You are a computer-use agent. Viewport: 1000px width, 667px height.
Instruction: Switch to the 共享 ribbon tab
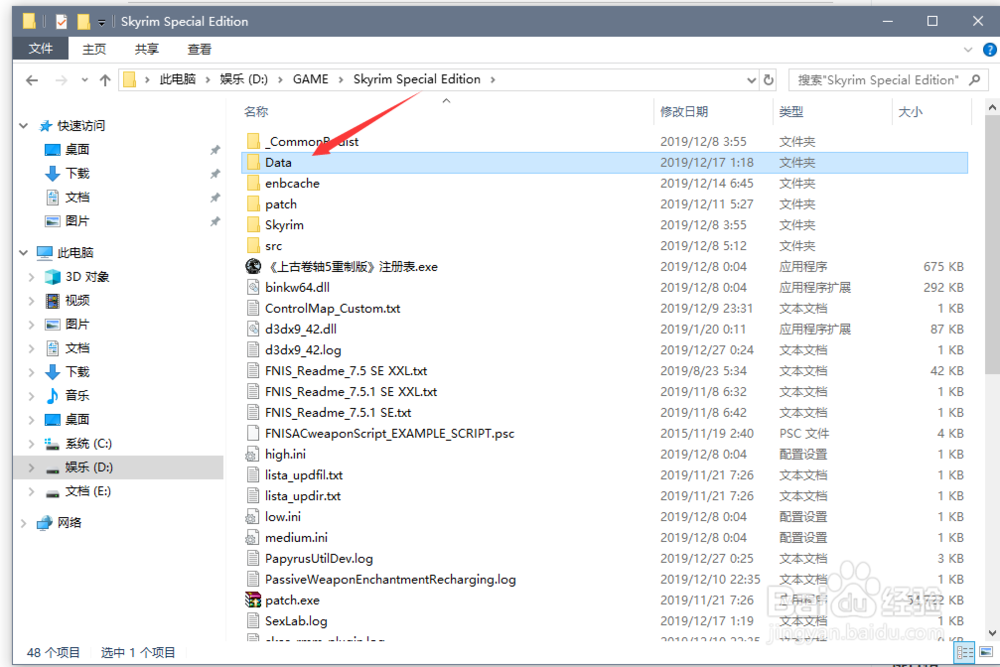146,49
